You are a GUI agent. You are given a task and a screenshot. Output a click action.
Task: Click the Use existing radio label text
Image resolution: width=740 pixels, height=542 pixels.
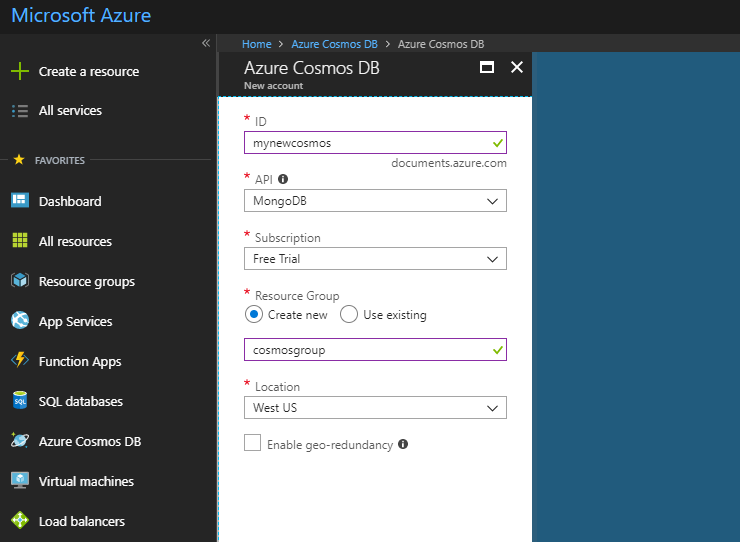tap(395, 315)
